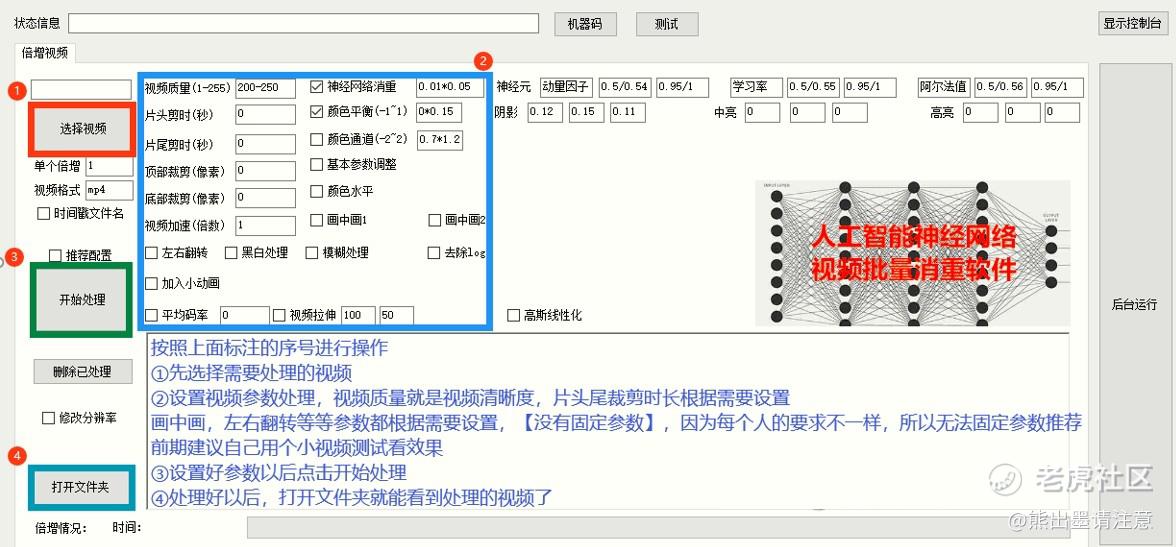The height and width of the screenshot is (547, 1176).
Task: Click the 学习率 label box
Action: 757,87
